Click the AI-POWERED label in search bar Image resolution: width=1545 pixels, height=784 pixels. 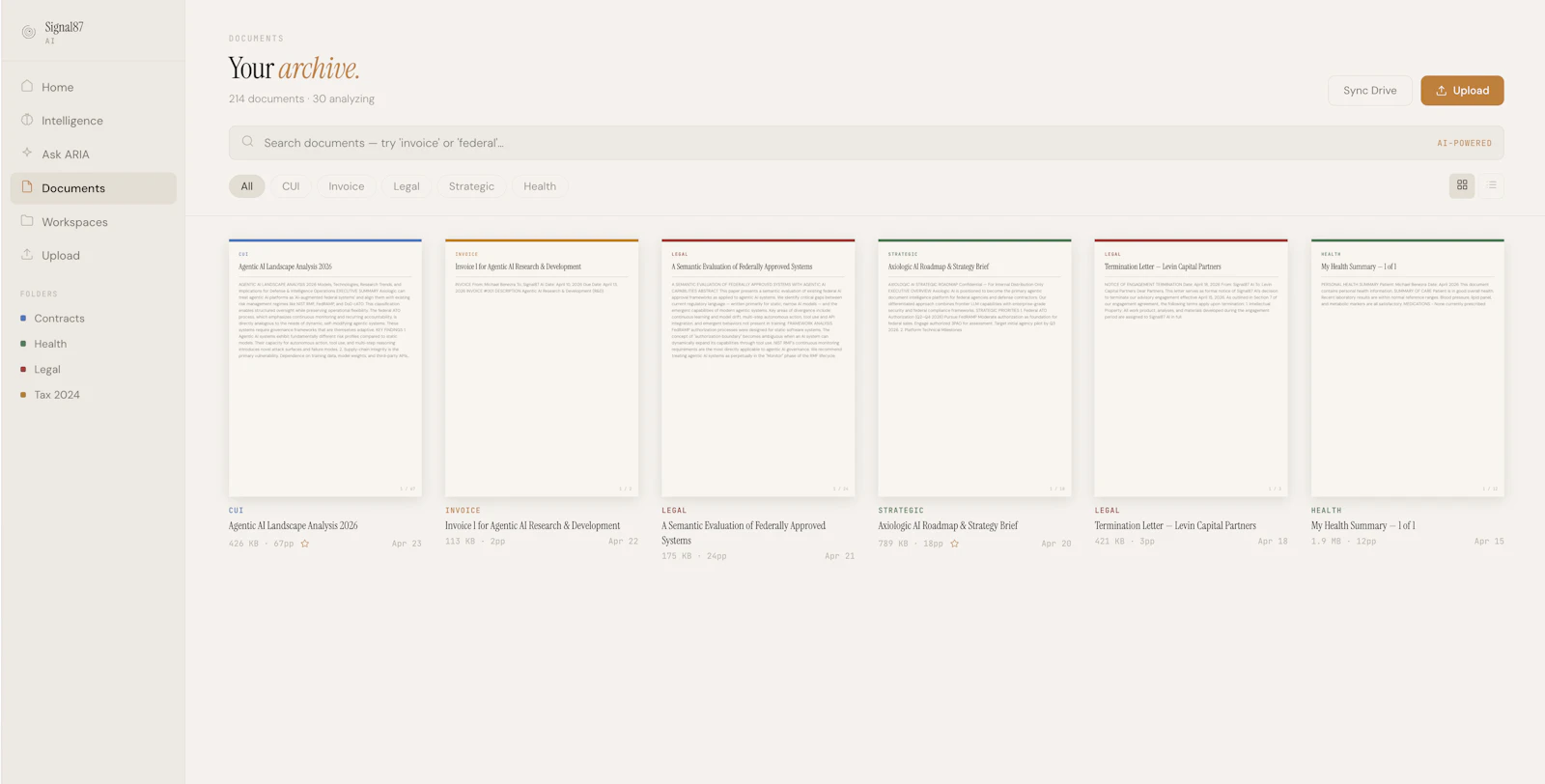1464,143
